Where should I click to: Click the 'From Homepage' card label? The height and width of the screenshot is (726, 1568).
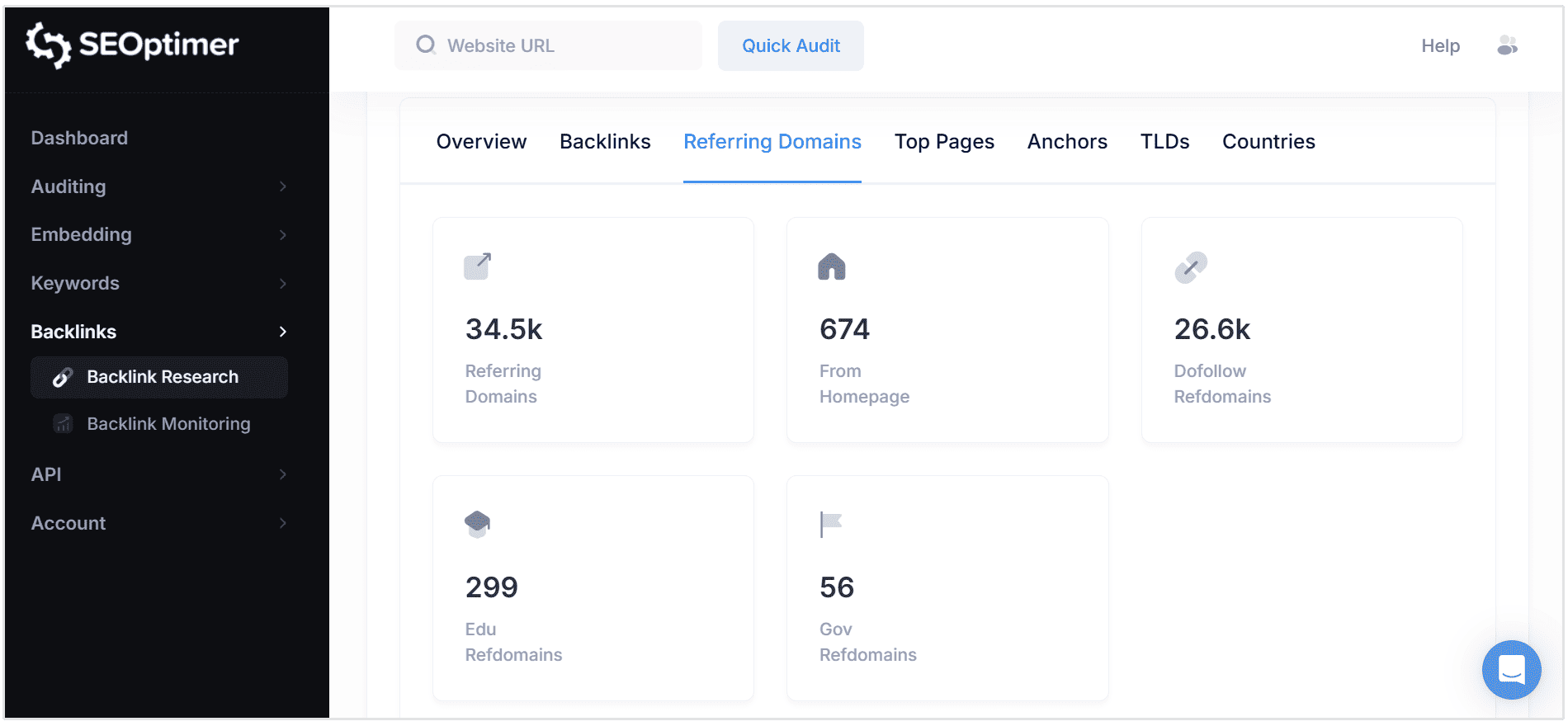[864, 384]
